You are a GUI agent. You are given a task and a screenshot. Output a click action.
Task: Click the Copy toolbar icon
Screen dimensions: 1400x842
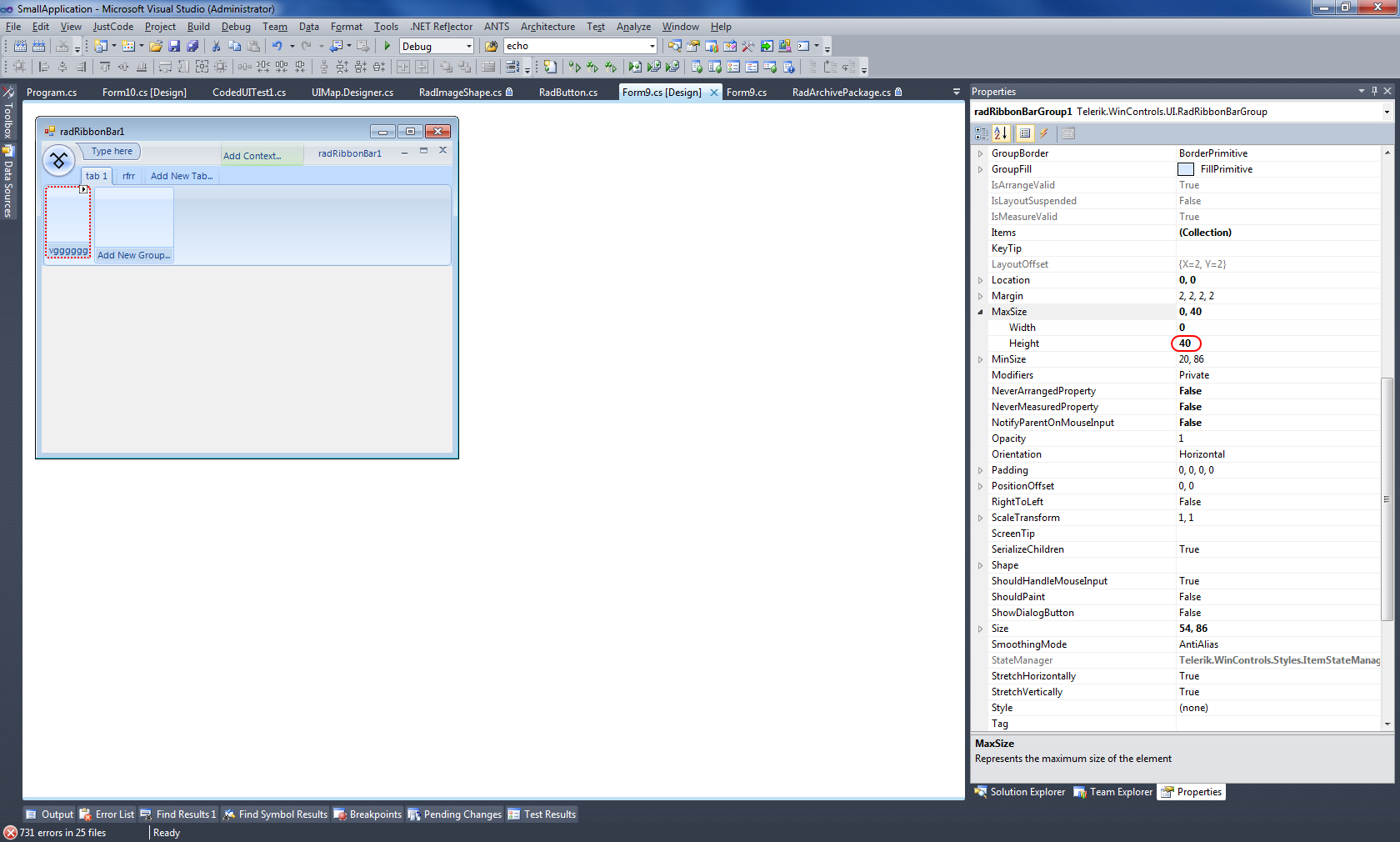(235, 47)
